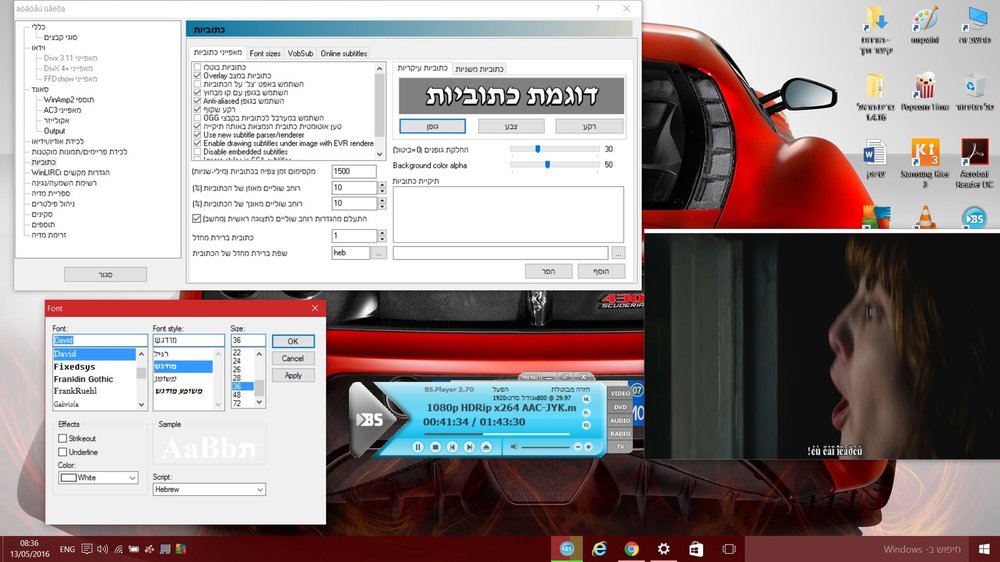The image size is (1000, 562).
Task: Switch BS.Player to DVD mode
Action: (x=620, y=407)
